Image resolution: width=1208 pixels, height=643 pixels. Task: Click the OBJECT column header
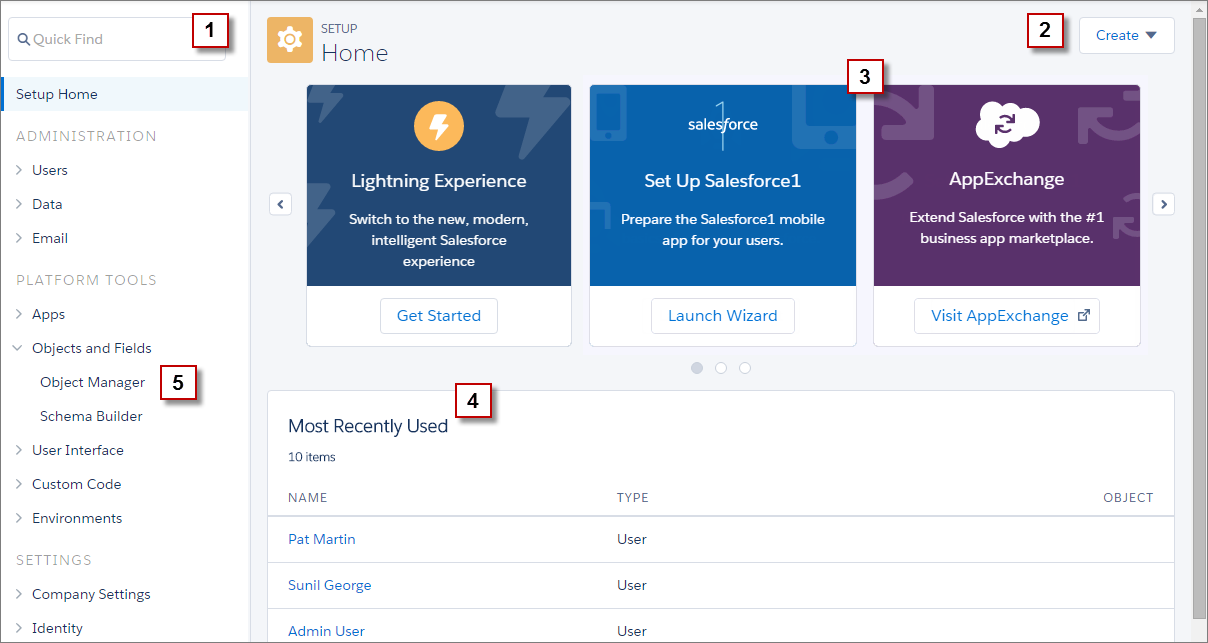[x=1128, y=497]
